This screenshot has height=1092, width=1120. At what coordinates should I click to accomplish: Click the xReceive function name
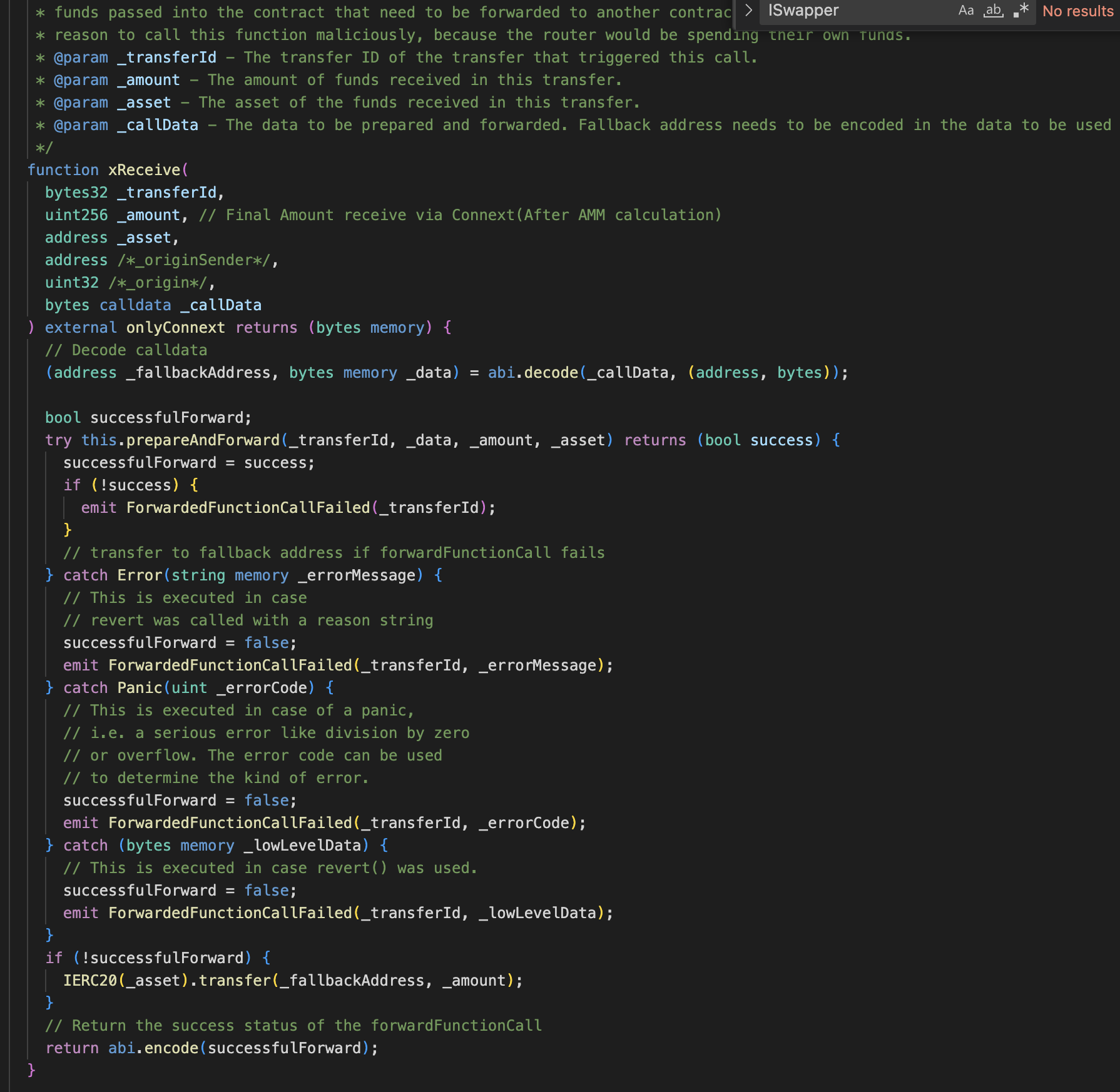click(144, 170)
